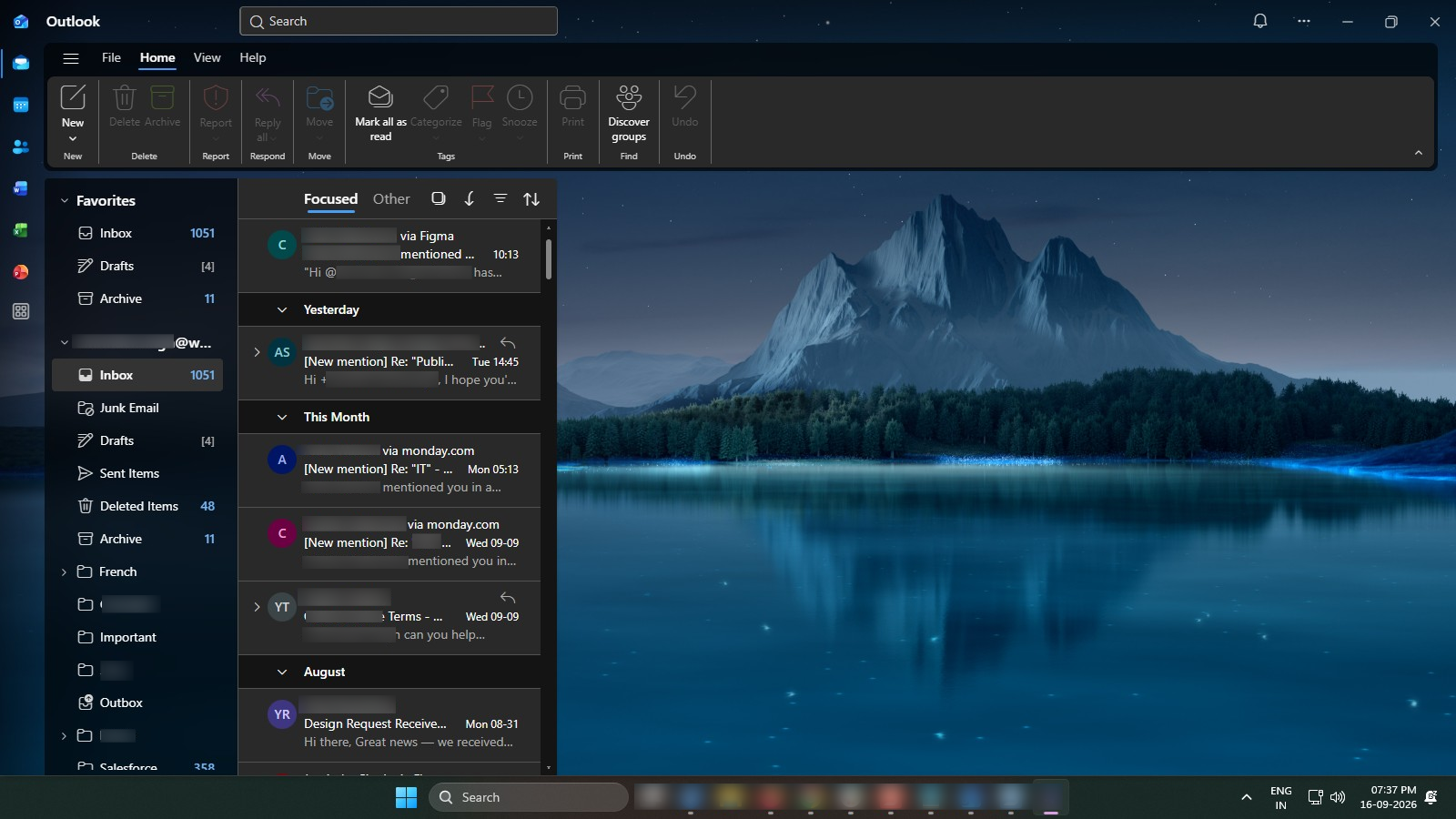Switch to the Other inbox tab
Screen dimensions: 1456x819
pyautogui.click(x=391, y=198)
